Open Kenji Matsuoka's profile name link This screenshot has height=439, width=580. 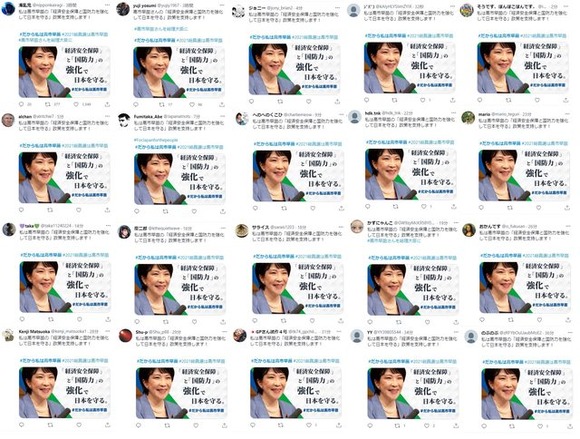point(34,331)
